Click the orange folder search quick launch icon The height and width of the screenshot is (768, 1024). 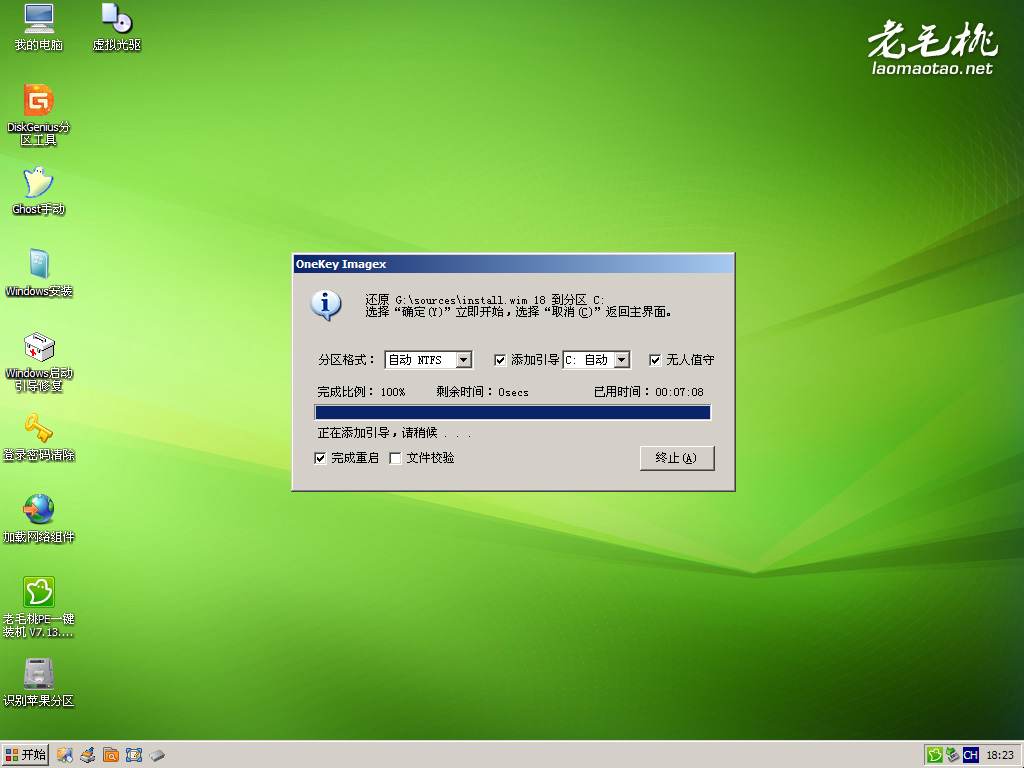(x=110, y=755)
